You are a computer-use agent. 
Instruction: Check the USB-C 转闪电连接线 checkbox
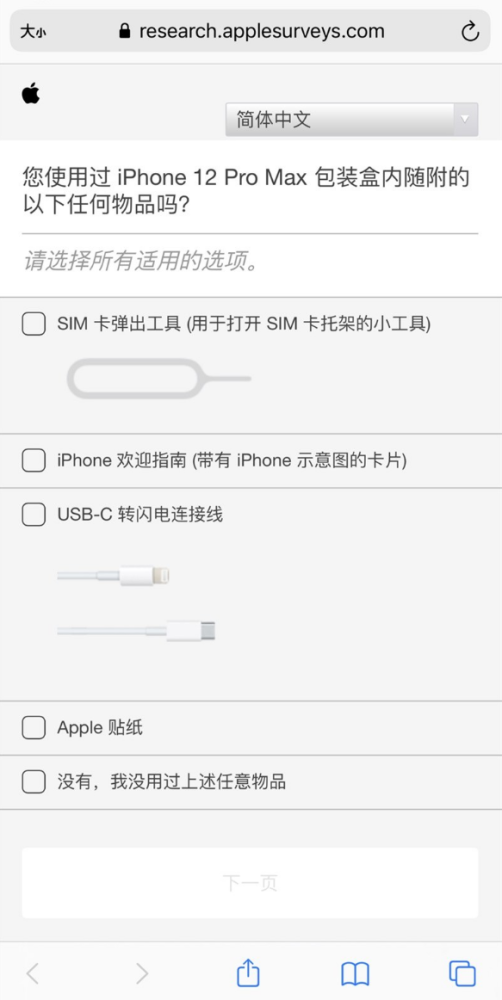tap(34, 514)
